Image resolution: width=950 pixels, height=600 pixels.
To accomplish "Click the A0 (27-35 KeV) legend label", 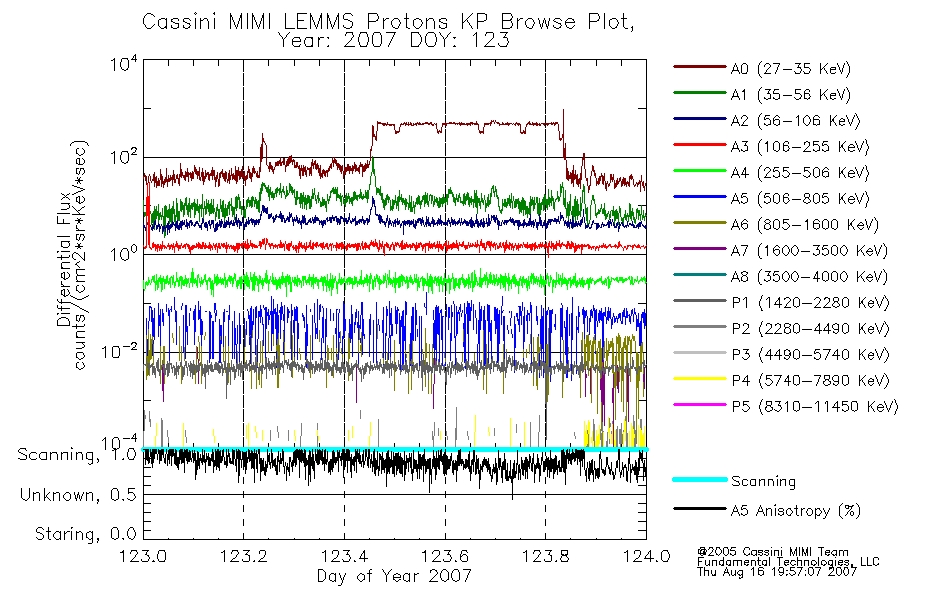I will [791, 68].
